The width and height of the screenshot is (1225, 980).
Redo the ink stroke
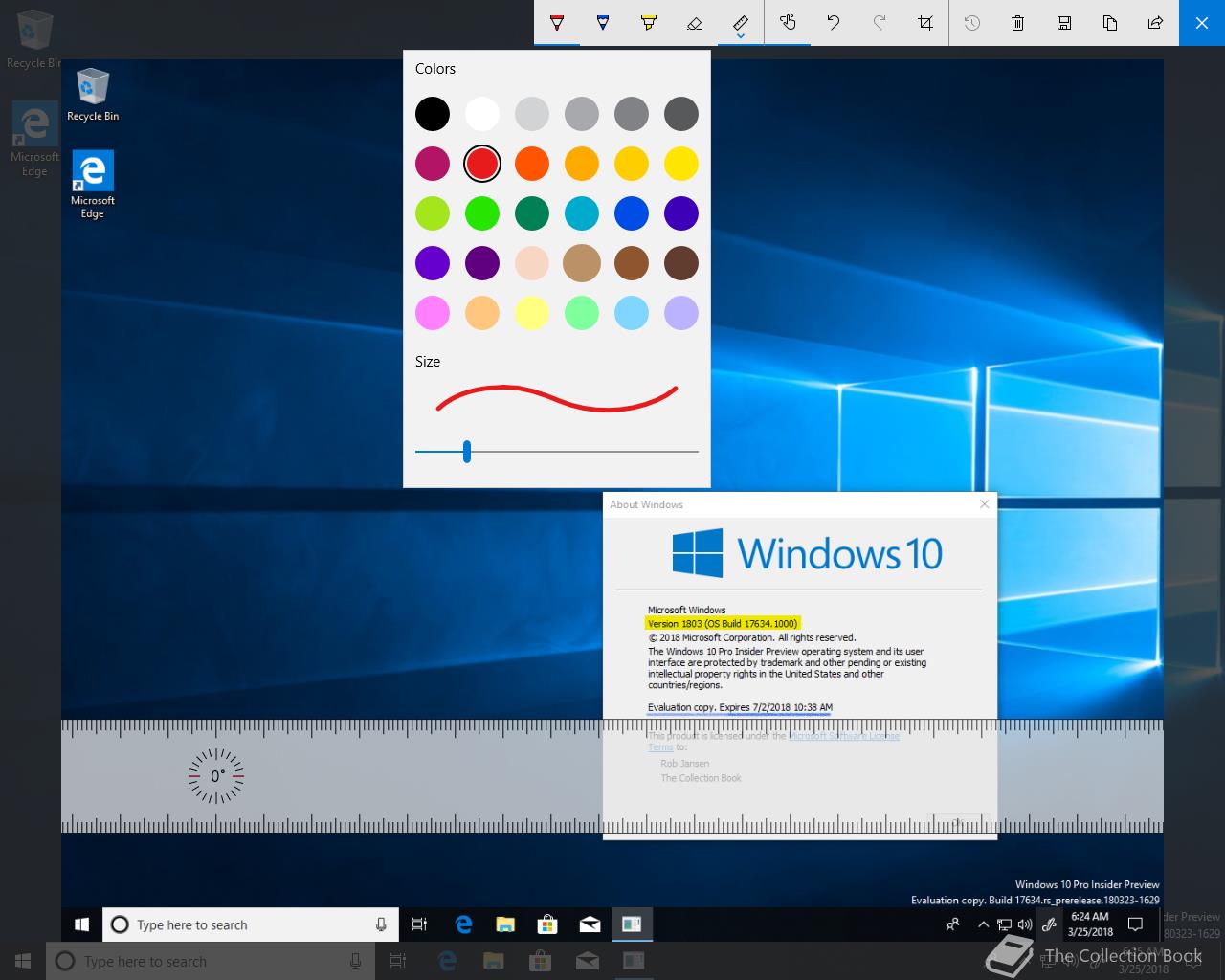click(x=880, y=22)
